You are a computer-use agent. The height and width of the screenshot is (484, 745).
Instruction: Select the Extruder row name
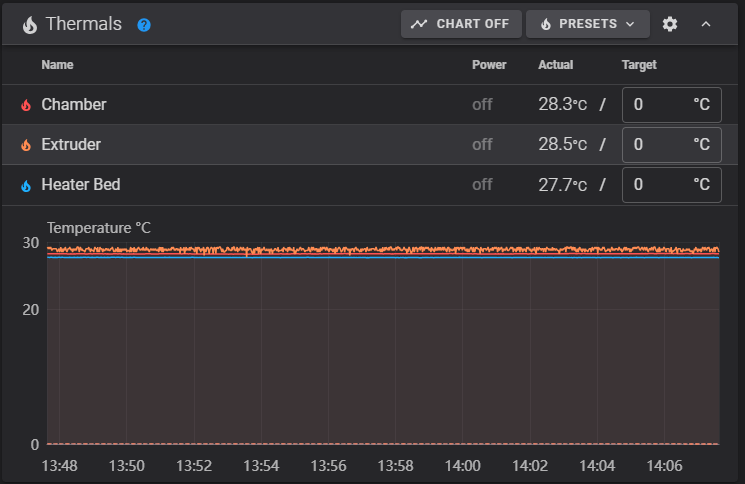[x=71, y=145]
